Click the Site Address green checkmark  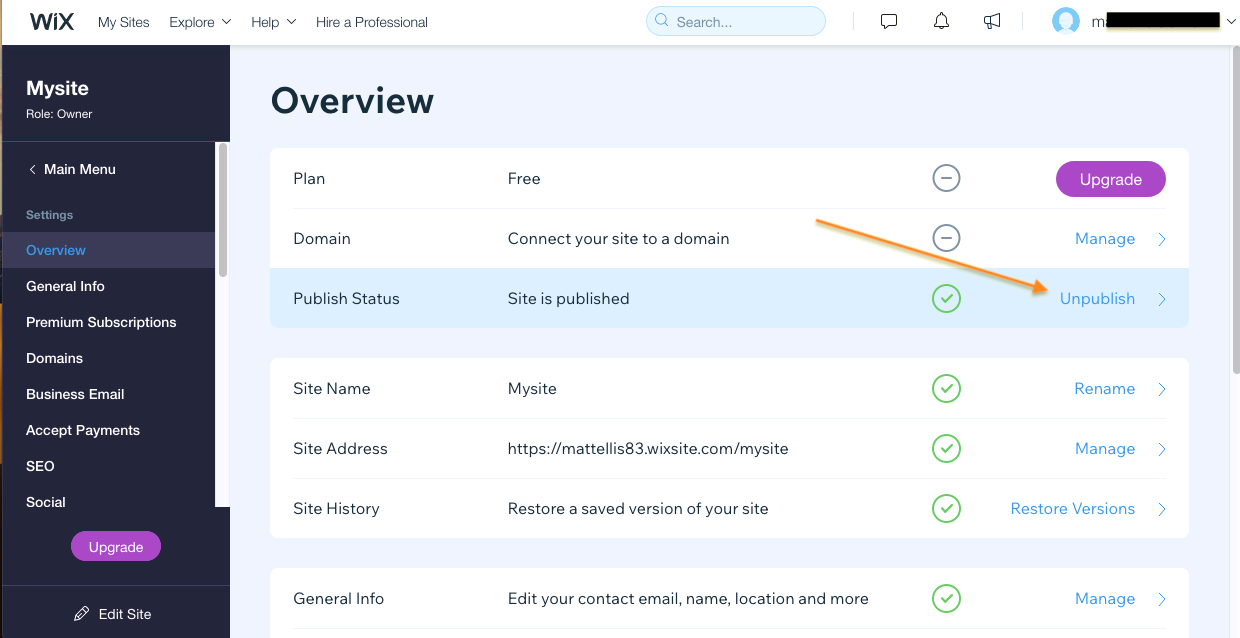(x=946, y=449)
